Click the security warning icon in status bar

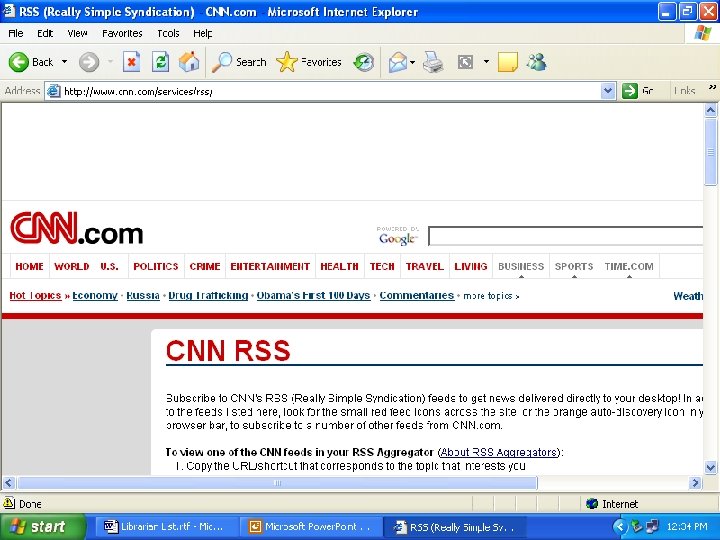click(9, 503)
